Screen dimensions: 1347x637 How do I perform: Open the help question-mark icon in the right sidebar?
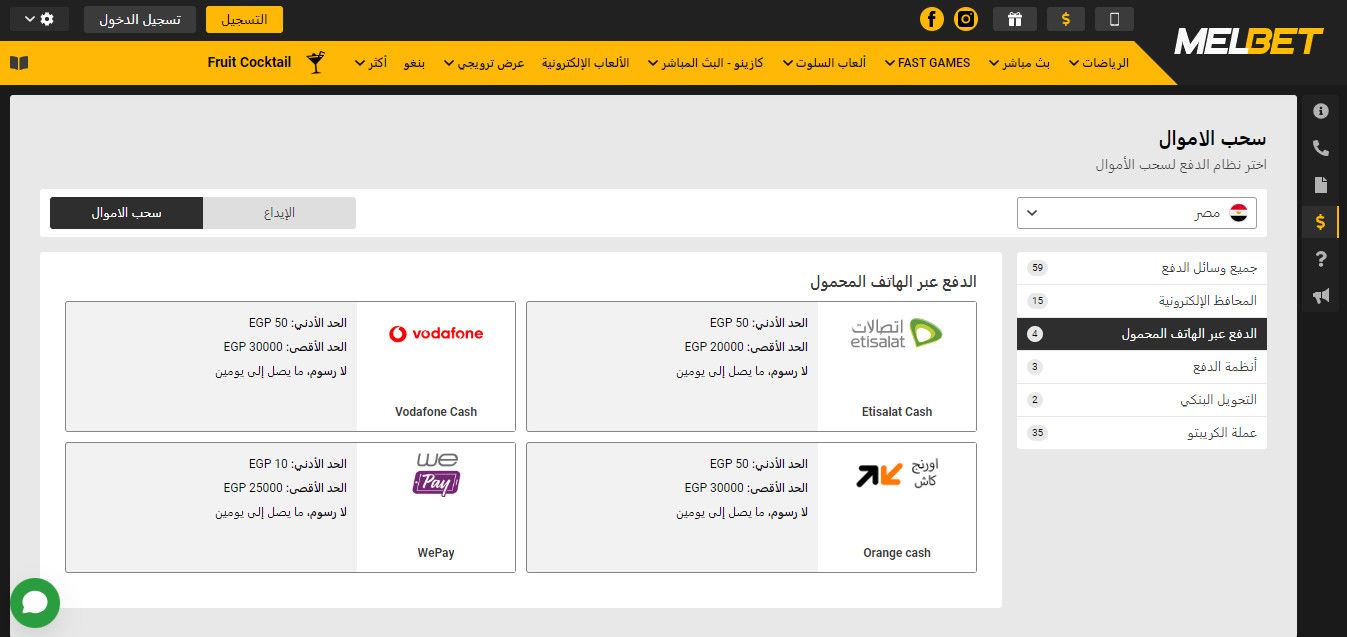click(1320, 258)
